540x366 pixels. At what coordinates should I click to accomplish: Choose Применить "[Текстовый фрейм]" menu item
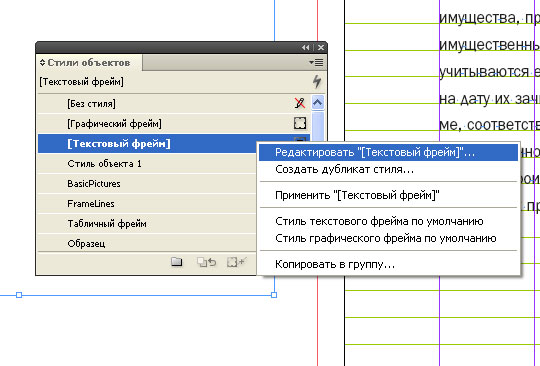[388, 195]
